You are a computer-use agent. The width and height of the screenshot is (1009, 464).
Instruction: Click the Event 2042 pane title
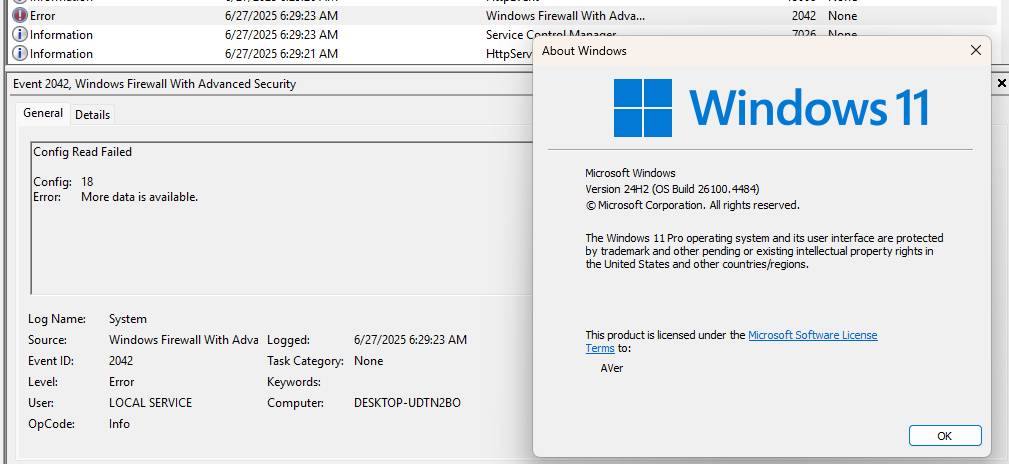point(154,84)
